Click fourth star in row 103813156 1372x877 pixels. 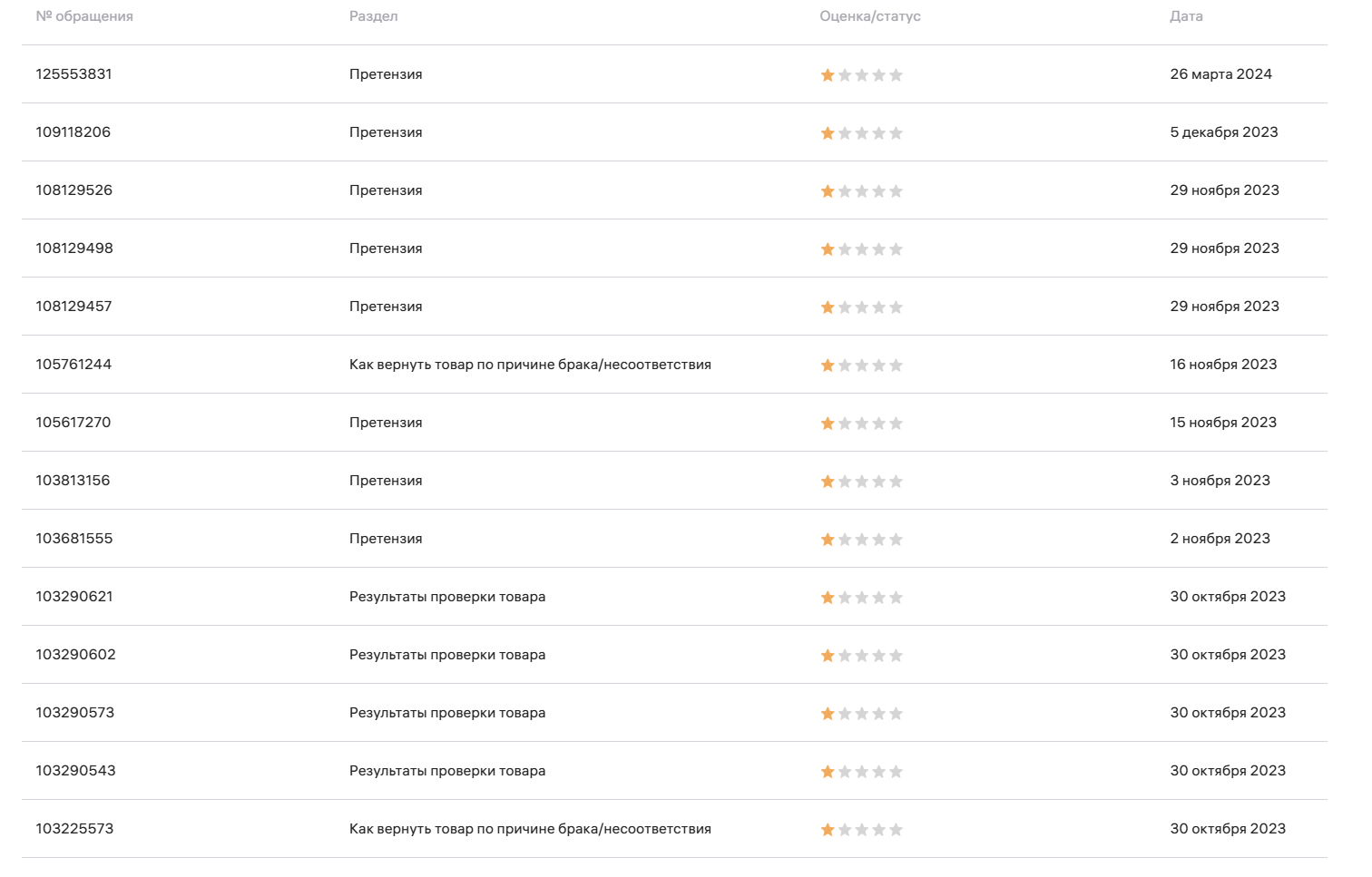(878, 482)
